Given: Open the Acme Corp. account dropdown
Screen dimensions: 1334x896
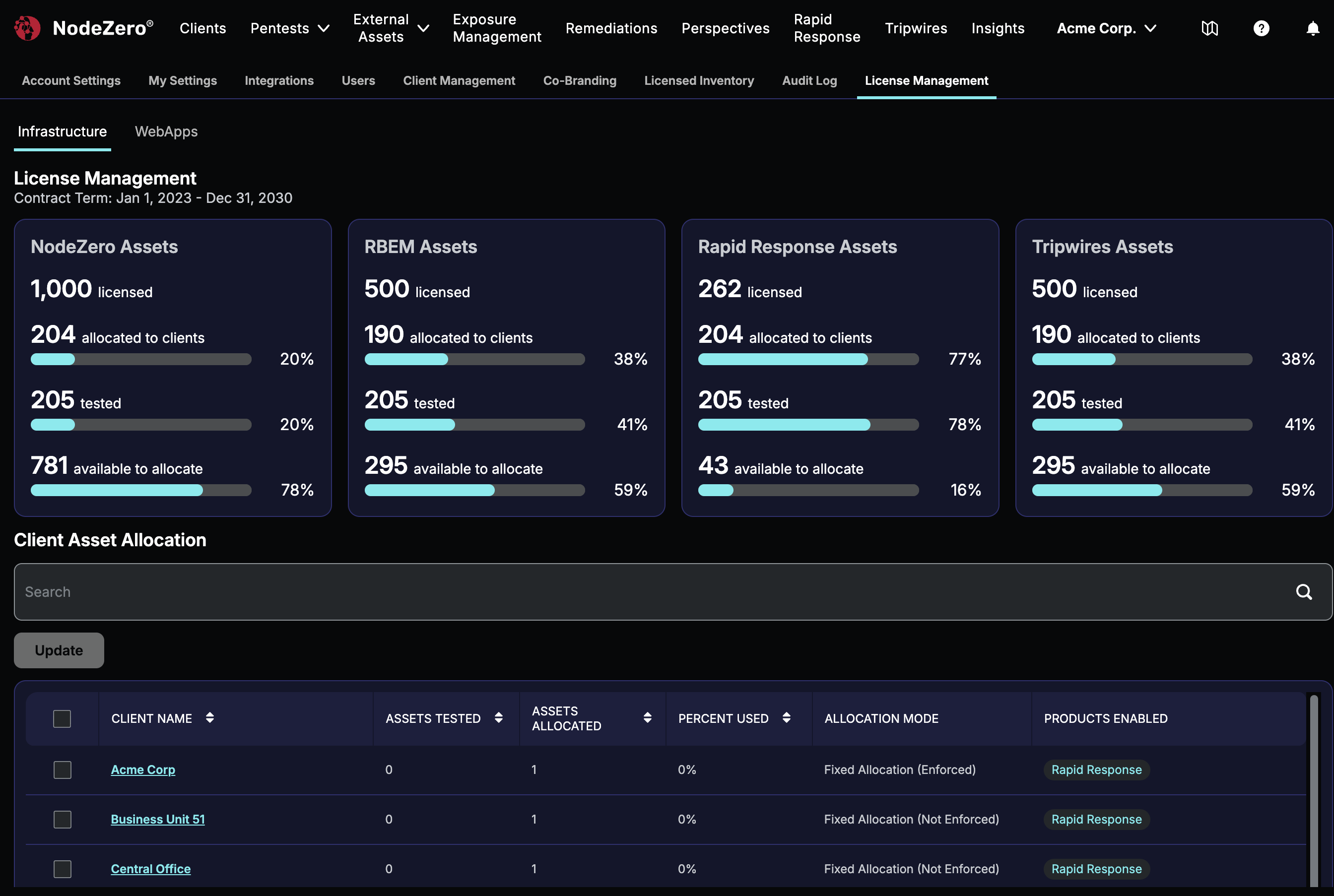Looking at the screenshot, I should coord(1107,28).
